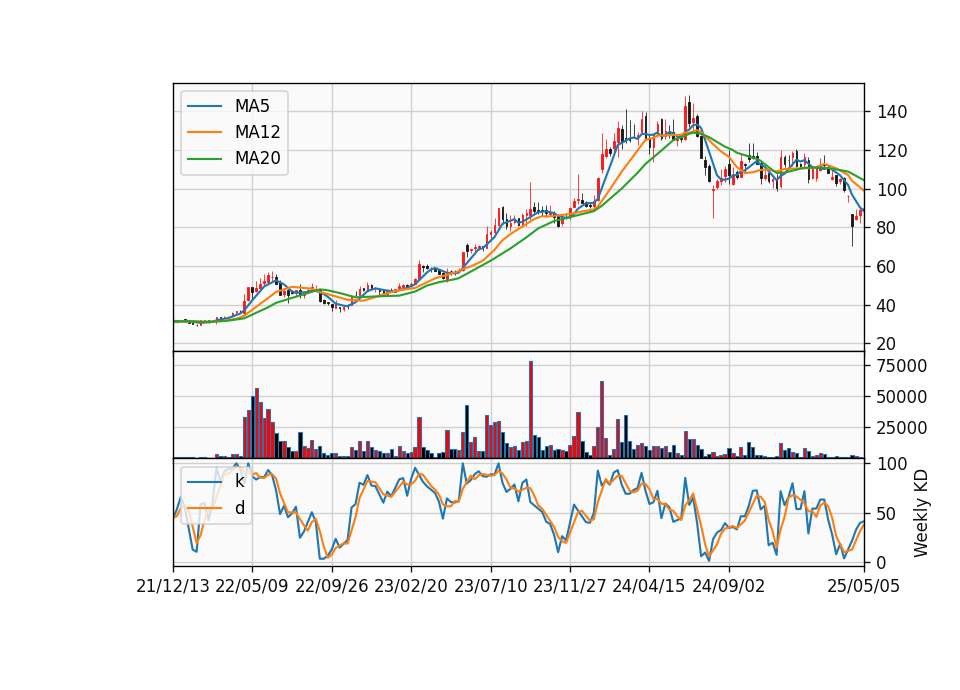This screenshot has width=960, height=690.
Task: Click the MA12 legend label
Action: pyautogui.click(x=257, y=132)
